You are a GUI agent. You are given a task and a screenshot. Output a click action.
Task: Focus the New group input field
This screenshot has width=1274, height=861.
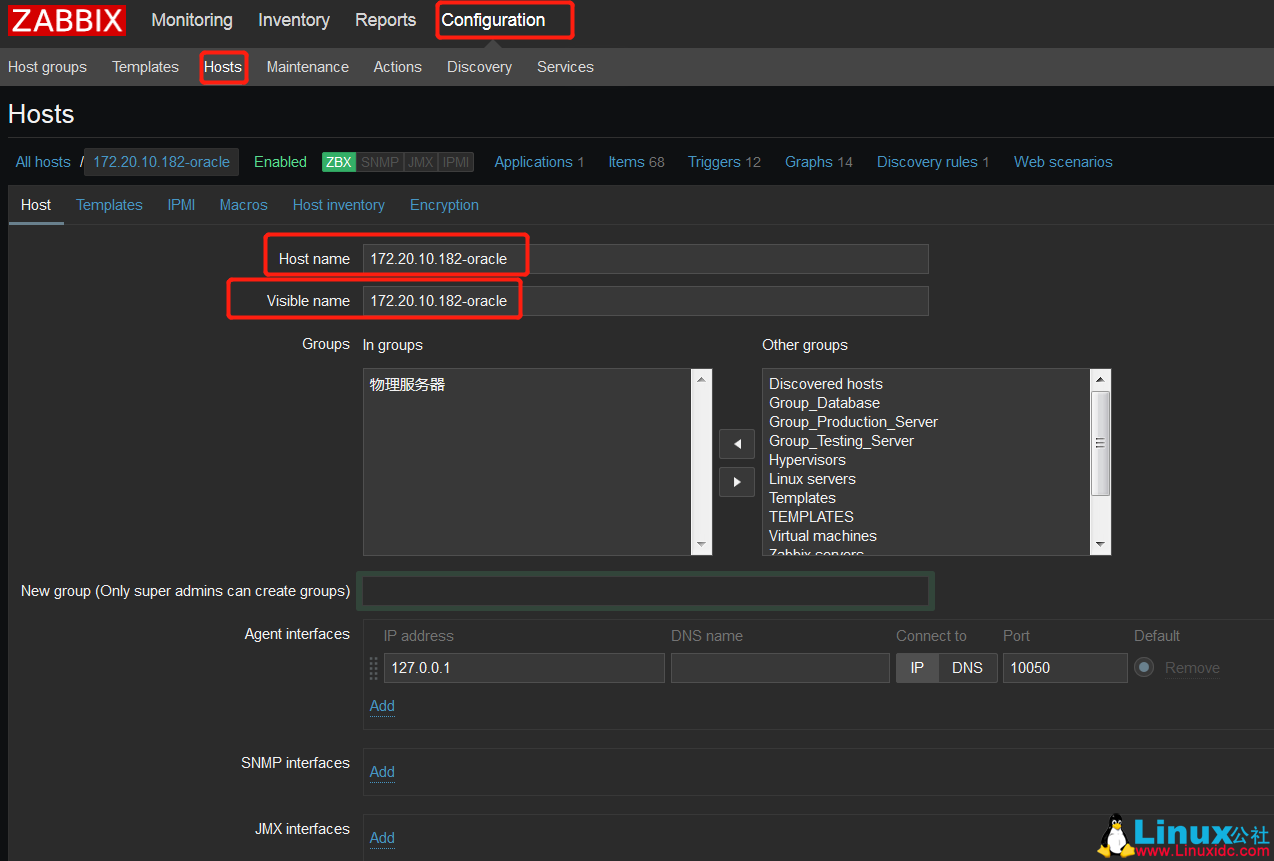tap(644, 591)
